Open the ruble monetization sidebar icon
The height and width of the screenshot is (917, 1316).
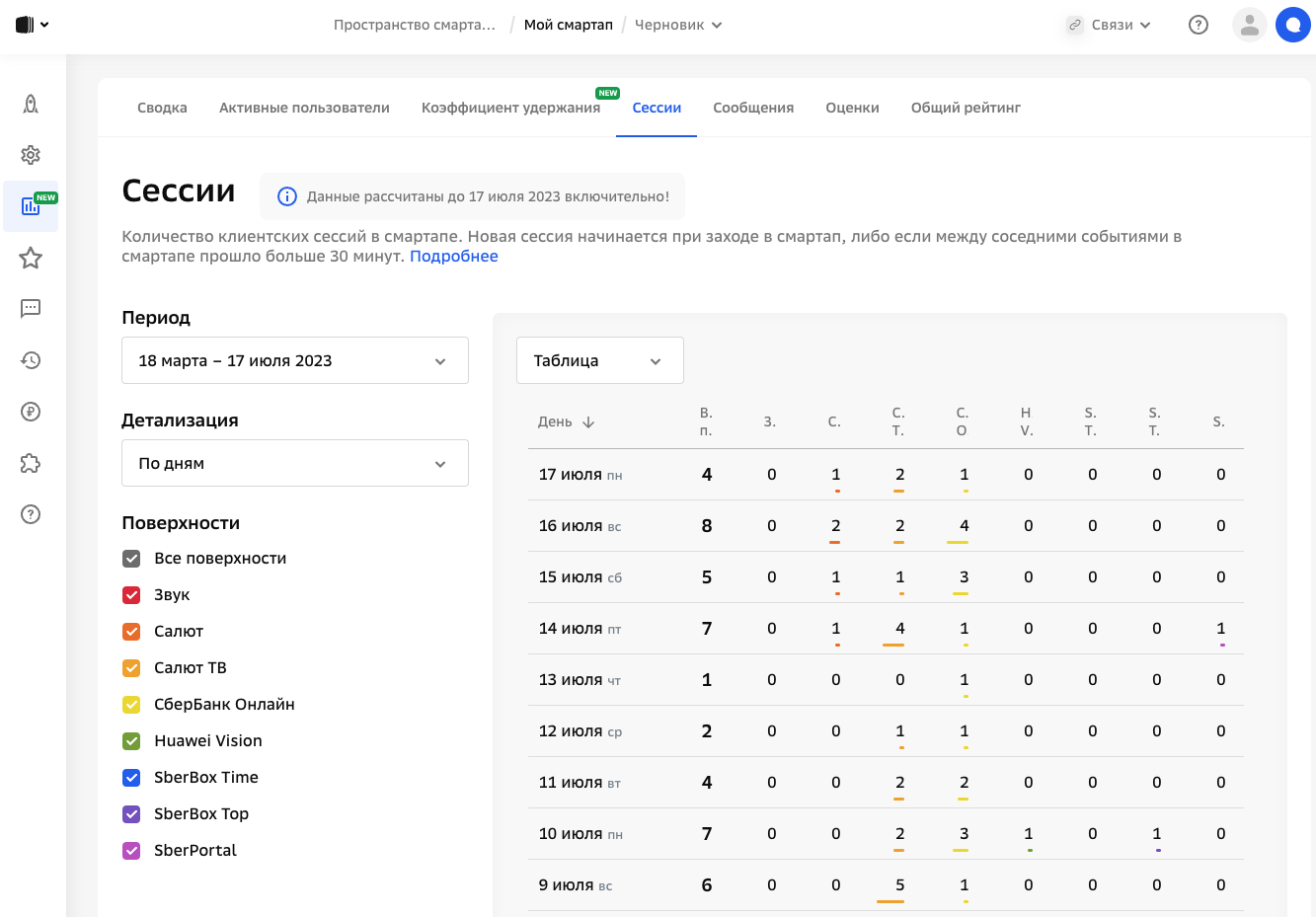tap(31, 412)
